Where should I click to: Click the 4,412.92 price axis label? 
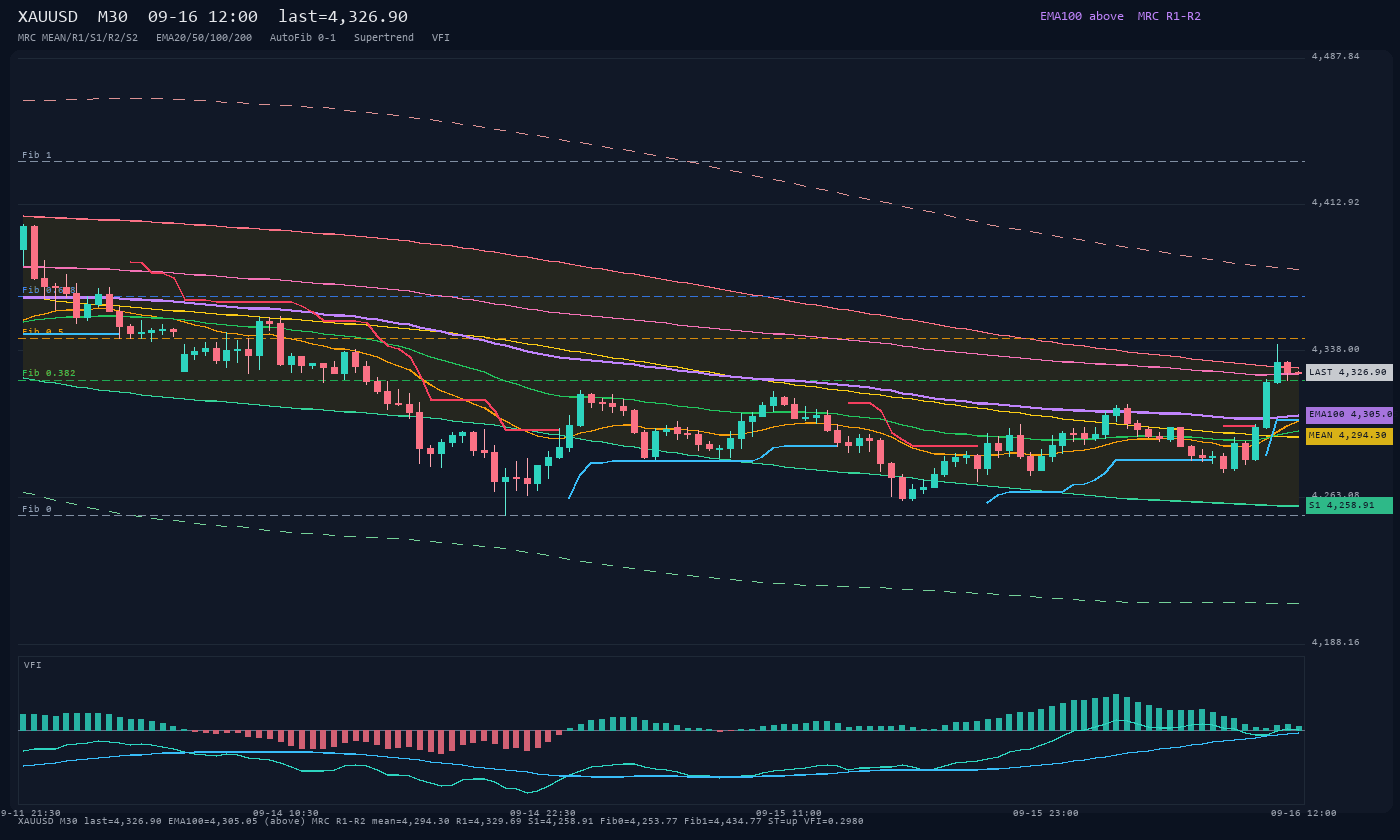coord(1335,202)
